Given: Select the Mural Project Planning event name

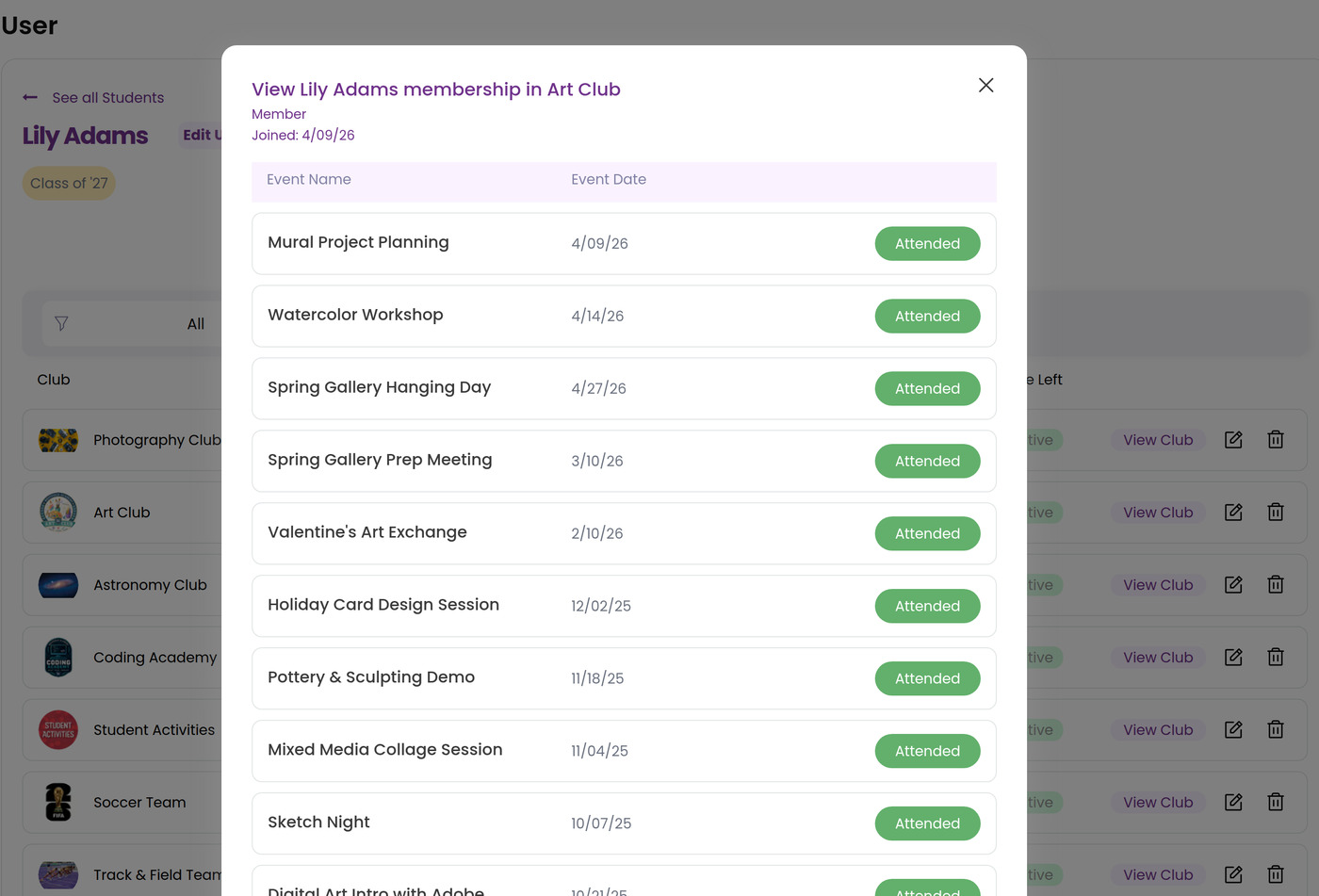Looking at the screenshot, I should [x=358, y=242].
